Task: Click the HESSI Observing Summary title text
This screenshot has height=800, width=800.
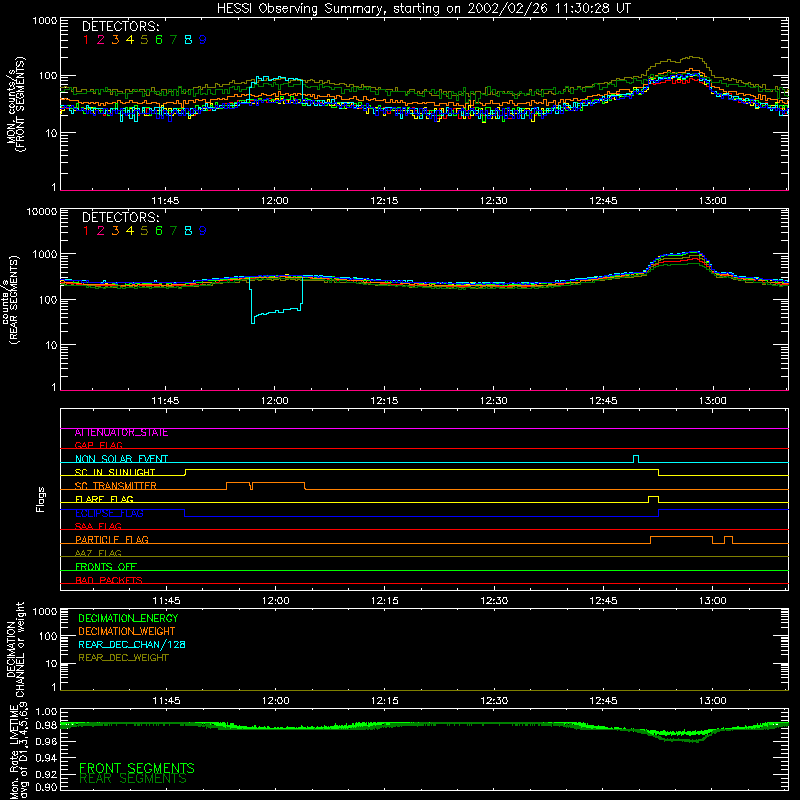Action: (x=424, y=8)
